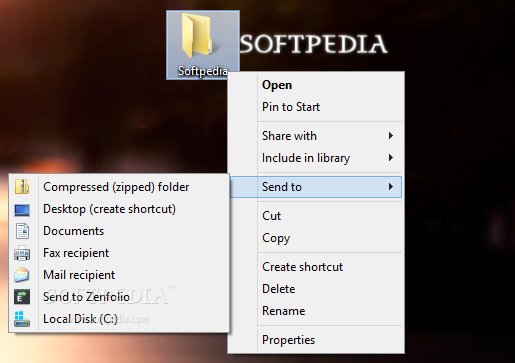Send the folder to Documents

coord(119,231)
